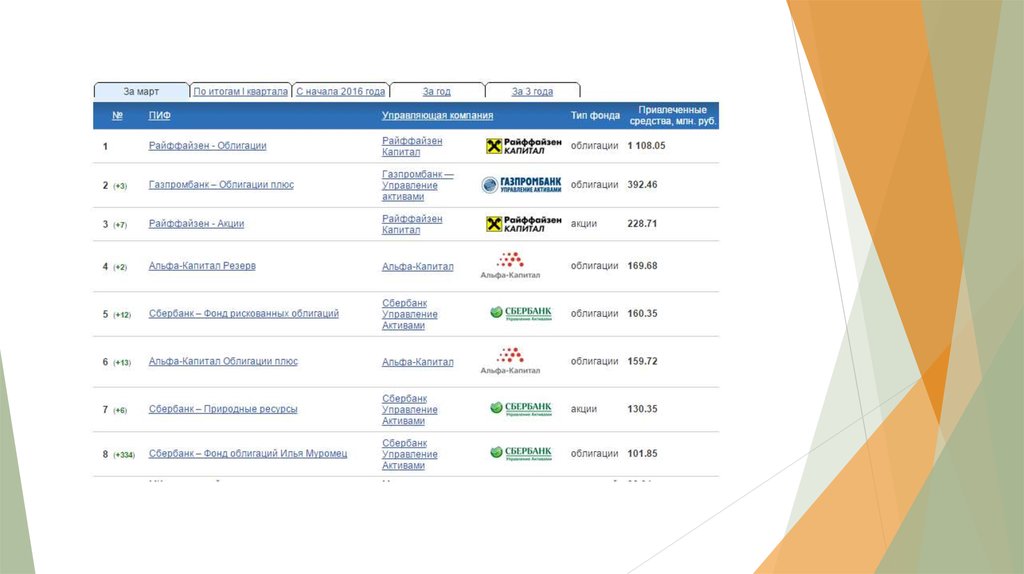The width and height of the screenshot is (1024, 574).
Task: Click rank change (+334) in row 8
Action: [124, 454]
